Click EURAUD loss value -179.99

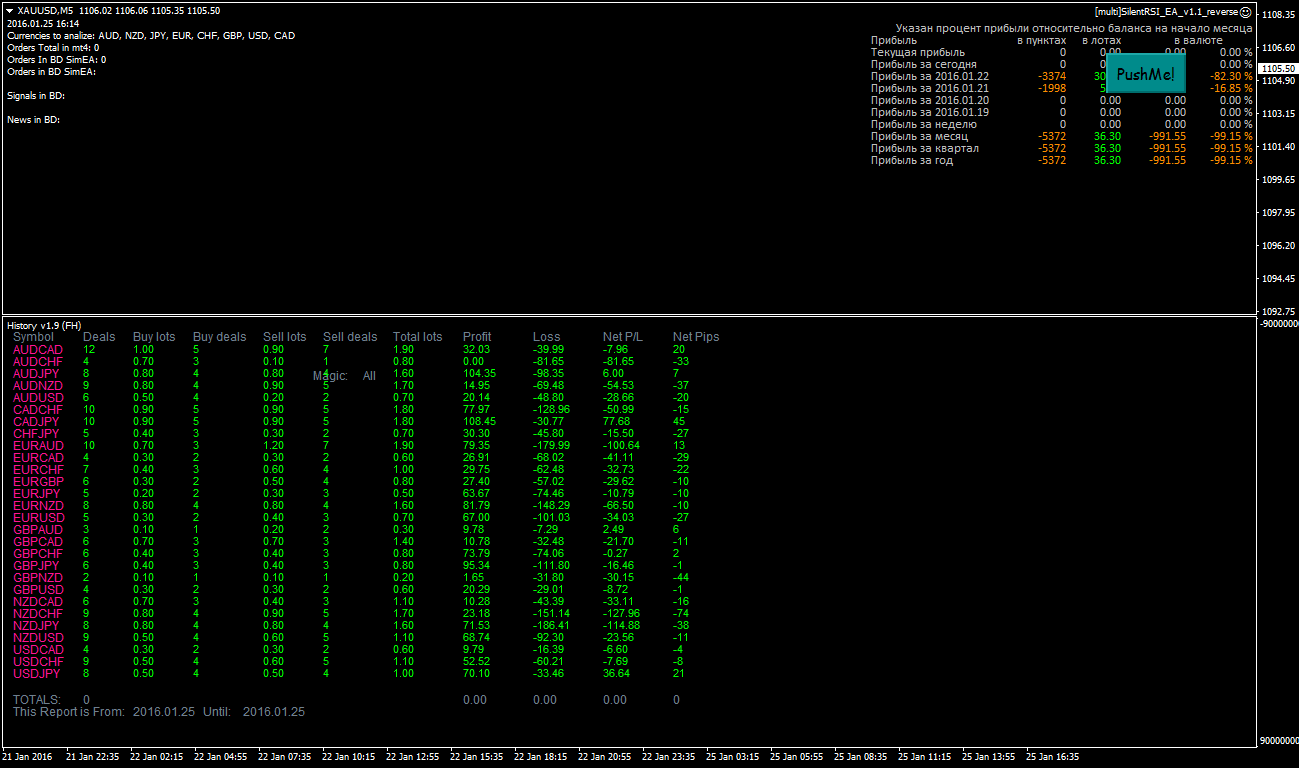(x=552, y=445)
